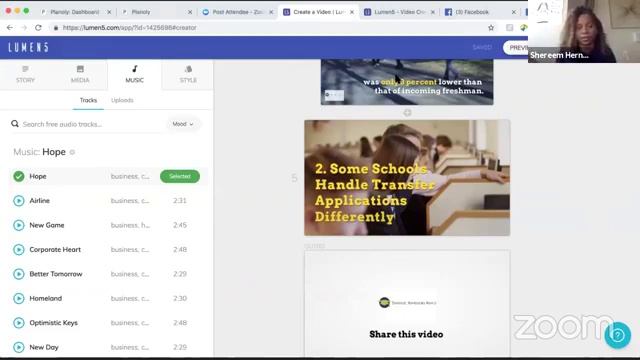Image resolution: width=640 pixels, height=360 pixels.
Task: Click the Lumen5 logo
Action: (28, 47)
